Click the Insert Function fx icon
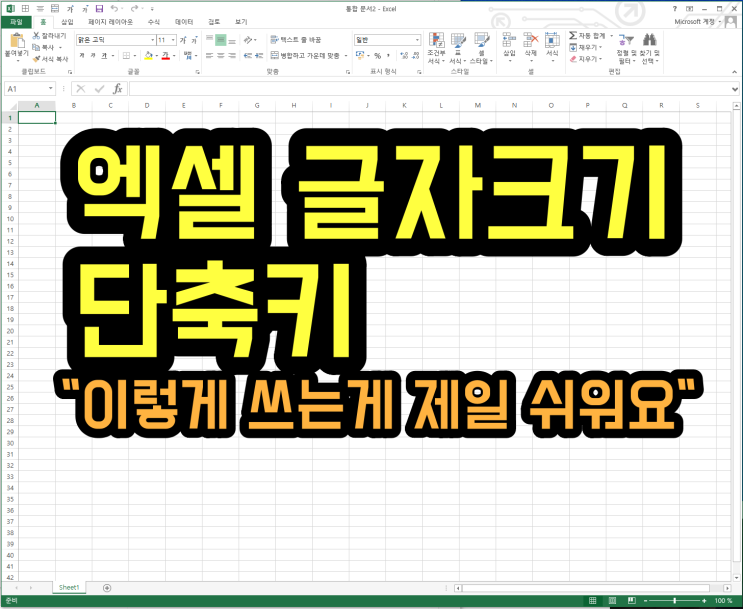The width and height of the screenshot is (743, 609). coord(118,89)
